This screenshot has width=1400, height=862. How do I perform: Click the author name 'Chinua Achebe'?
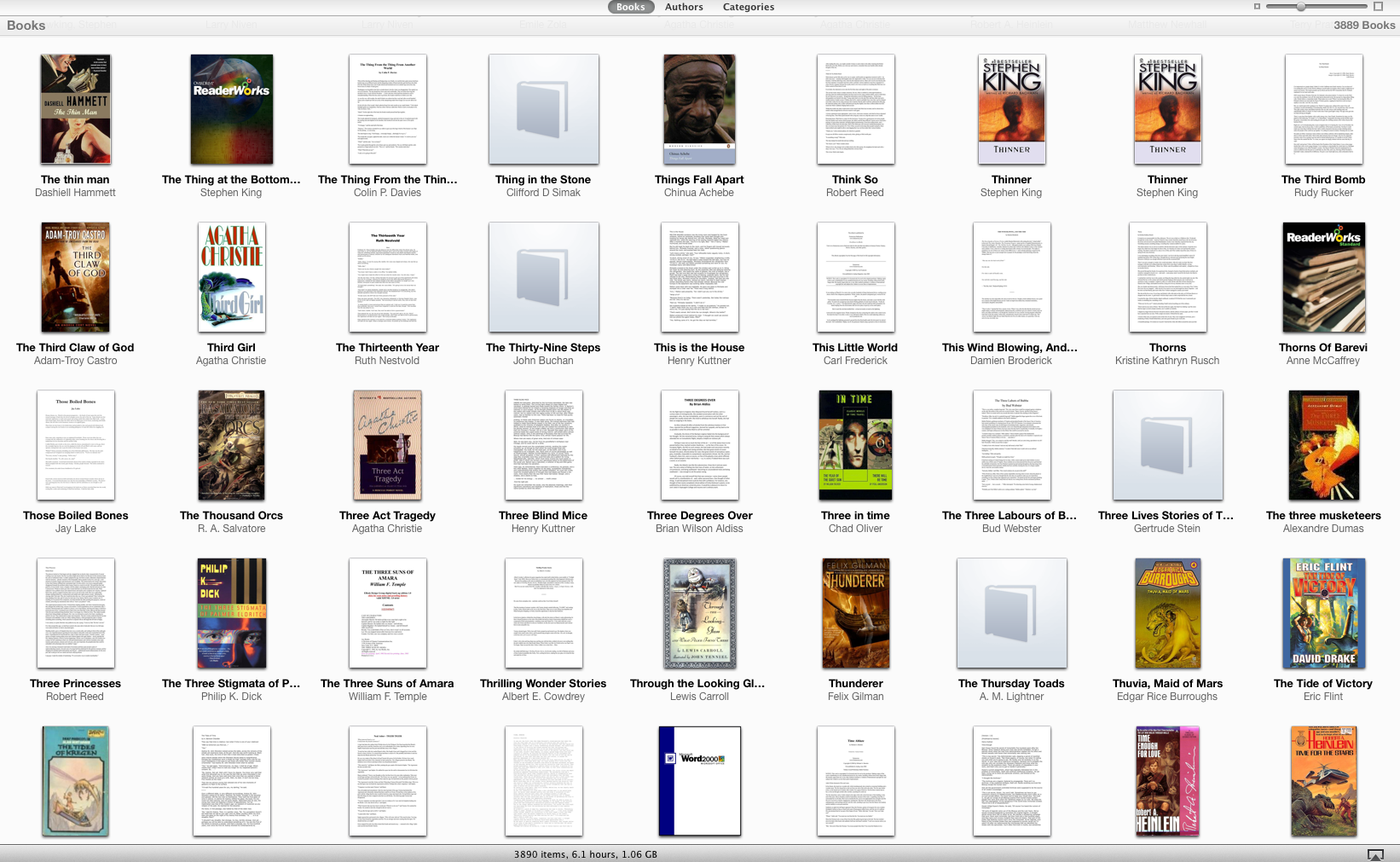click(x=699, y=193)
